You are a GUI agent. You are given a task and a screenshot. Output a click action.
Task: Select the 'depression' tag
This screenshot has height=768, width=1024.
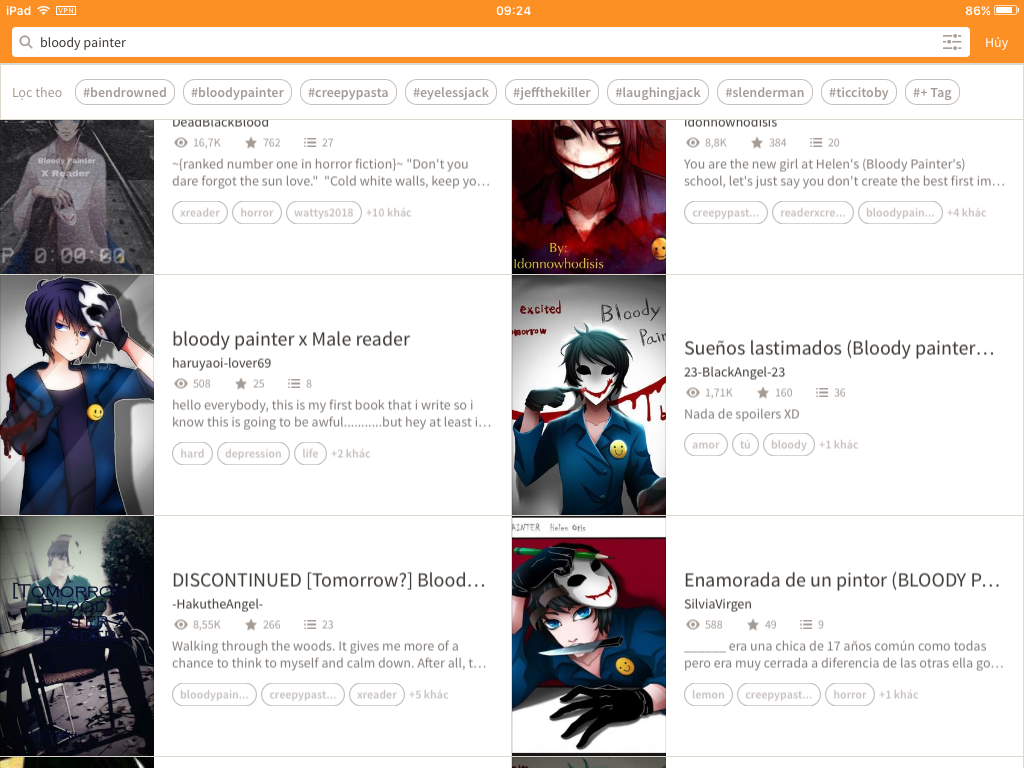(253, 453)
